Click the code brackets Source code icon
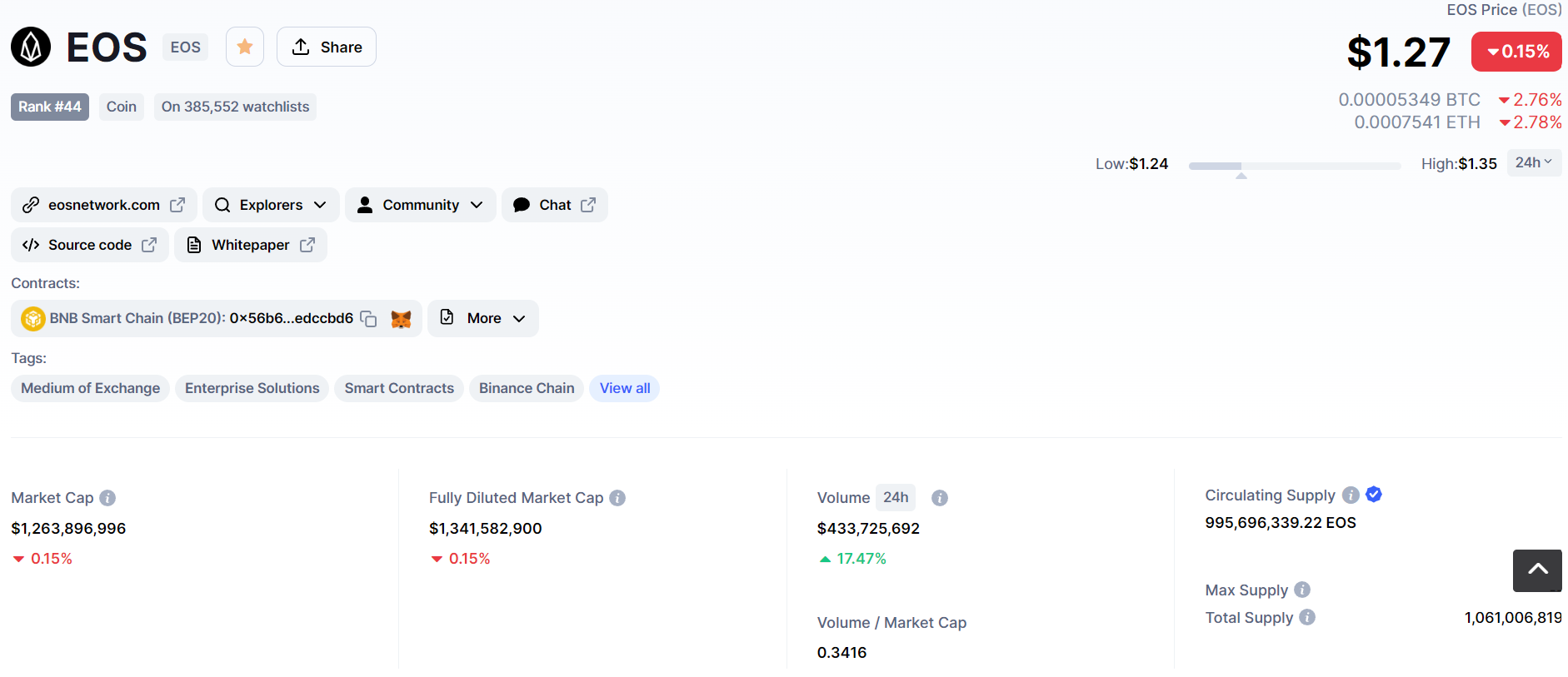The width and height of the screenshot is (1568, 677). [x=31, y=245]
